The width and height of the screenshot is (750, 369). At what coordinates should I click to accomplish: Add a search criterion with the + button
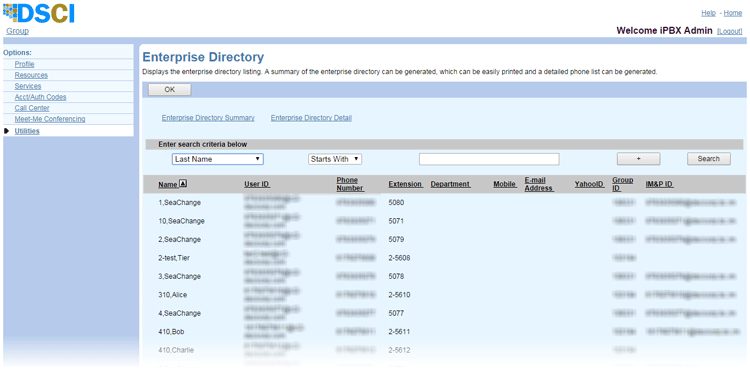(x=639, y=159)
